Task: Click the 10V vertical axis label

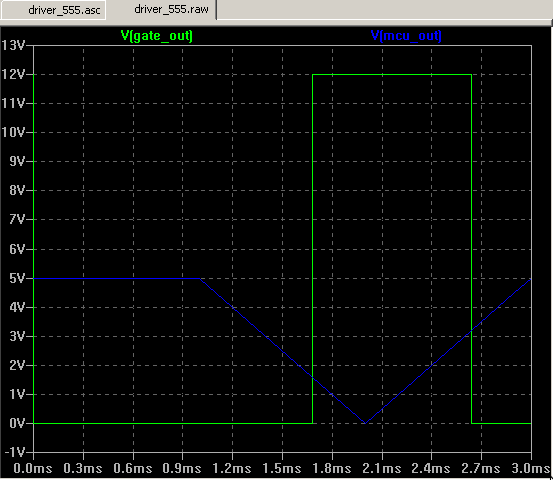Action: pos(13,133)
